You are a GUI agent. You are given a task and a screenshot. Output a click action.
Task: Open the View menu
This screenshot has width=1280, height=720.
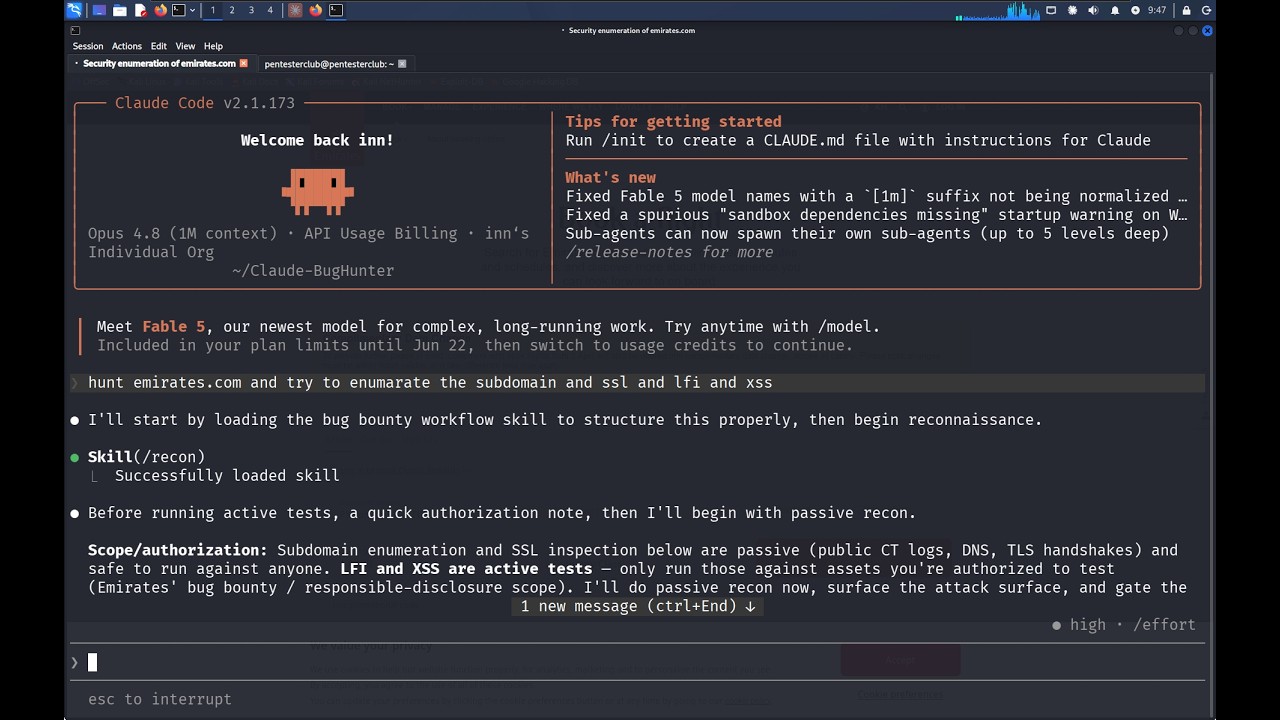tap(186, 46)
